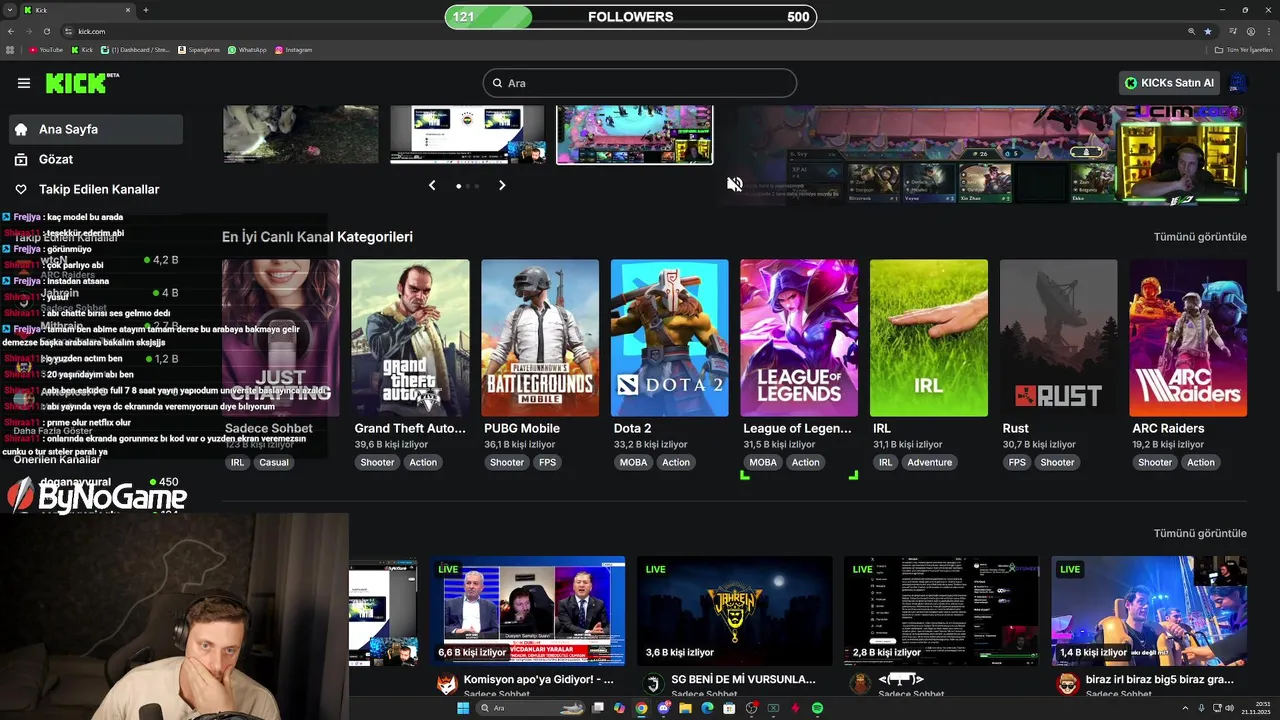Open the IRL category card

coord(929,338)
